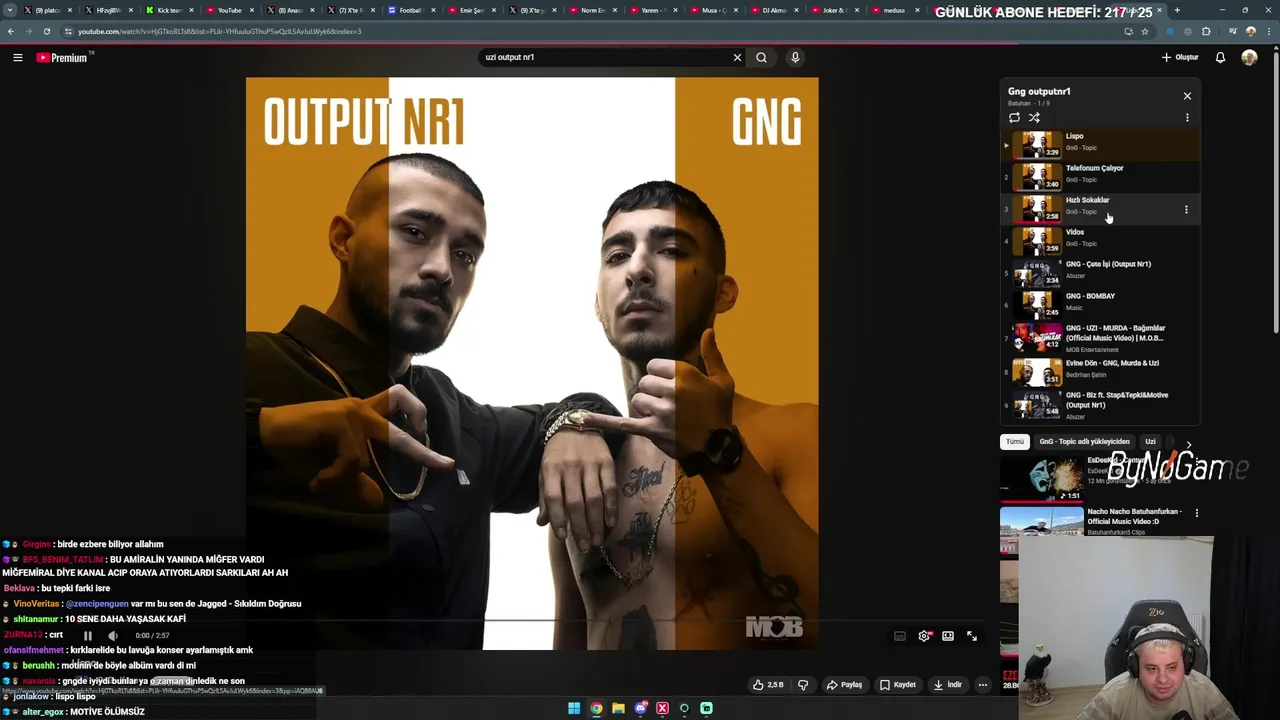Image resolution: width=1280 pixels, height=720 pixels.
Task: Play Evine Dön - GNG, Murda & Uzi
Action: tap(1100, 372)
